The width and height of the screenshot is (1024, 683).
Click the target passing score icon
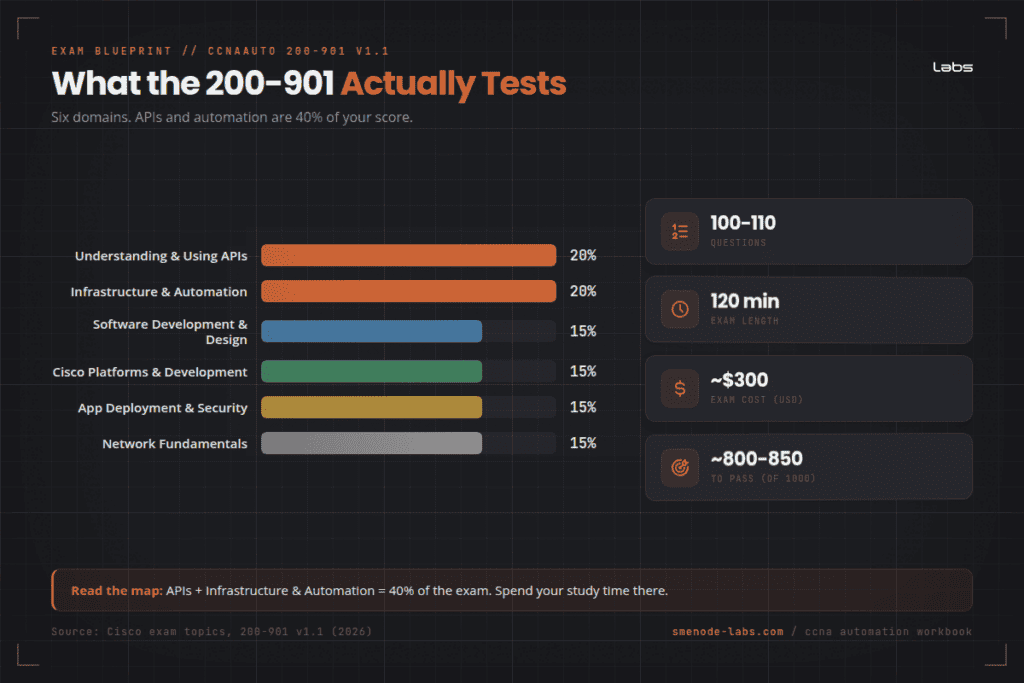(680, 468)
